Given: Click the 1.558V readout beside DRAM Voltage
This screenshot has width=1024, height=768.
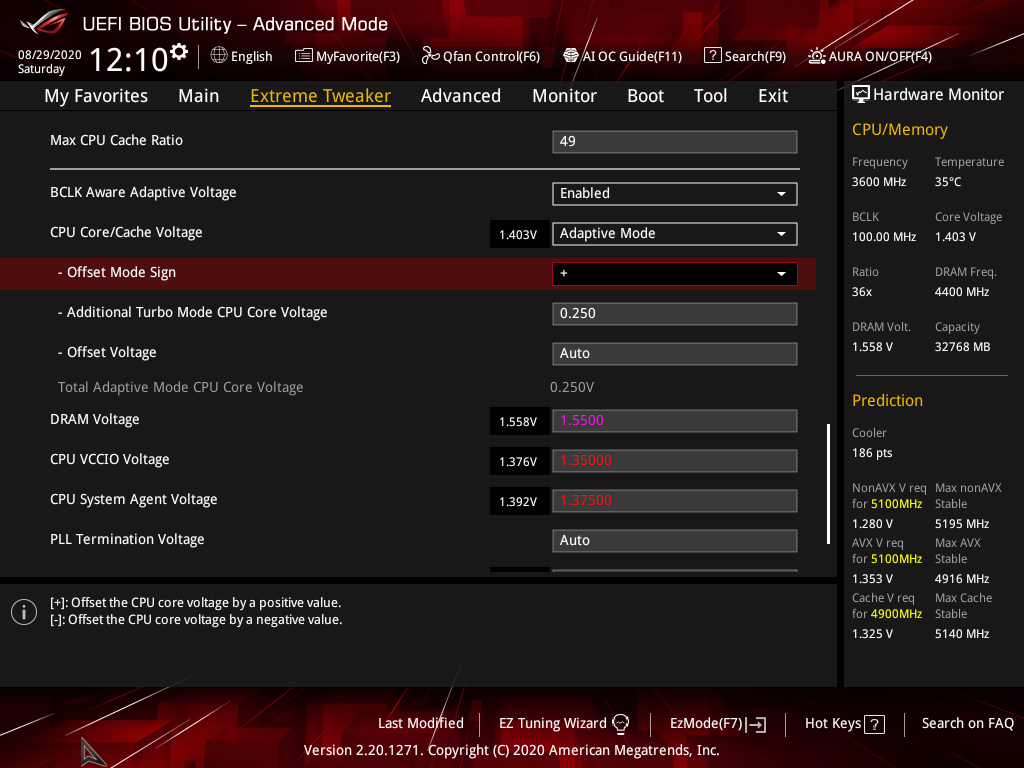Looking at the screenshot, I should tap(519, 422).
